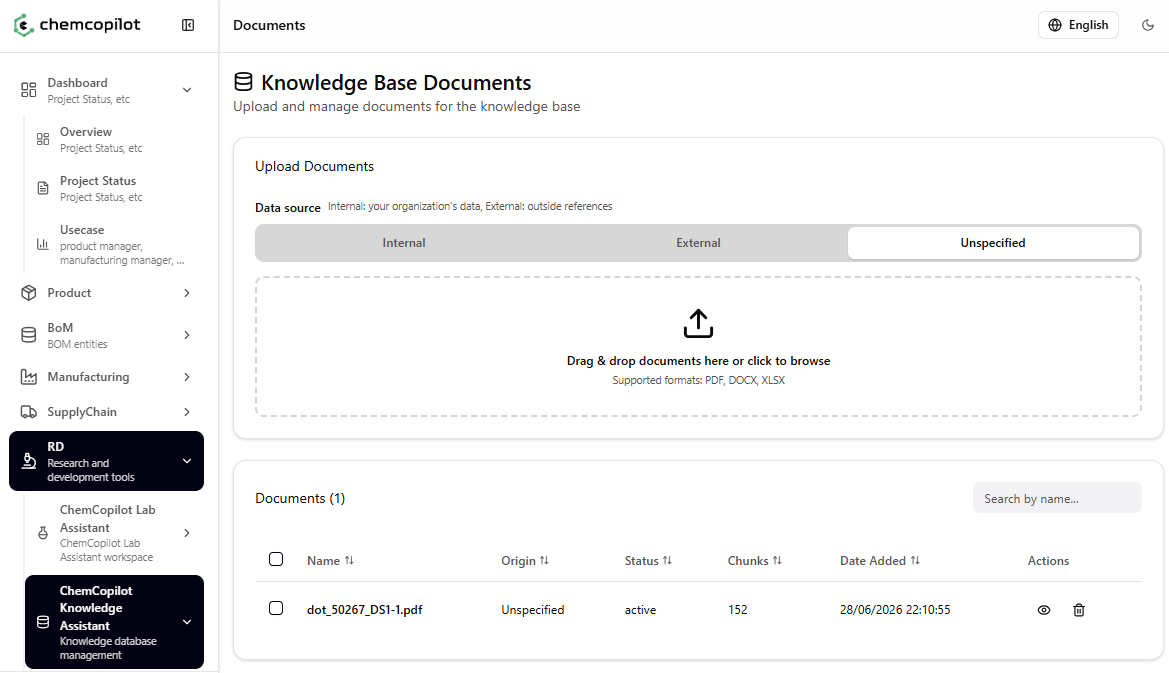Check the dot_50267_DS1-1.pdf row checkbox

(276, 608)
